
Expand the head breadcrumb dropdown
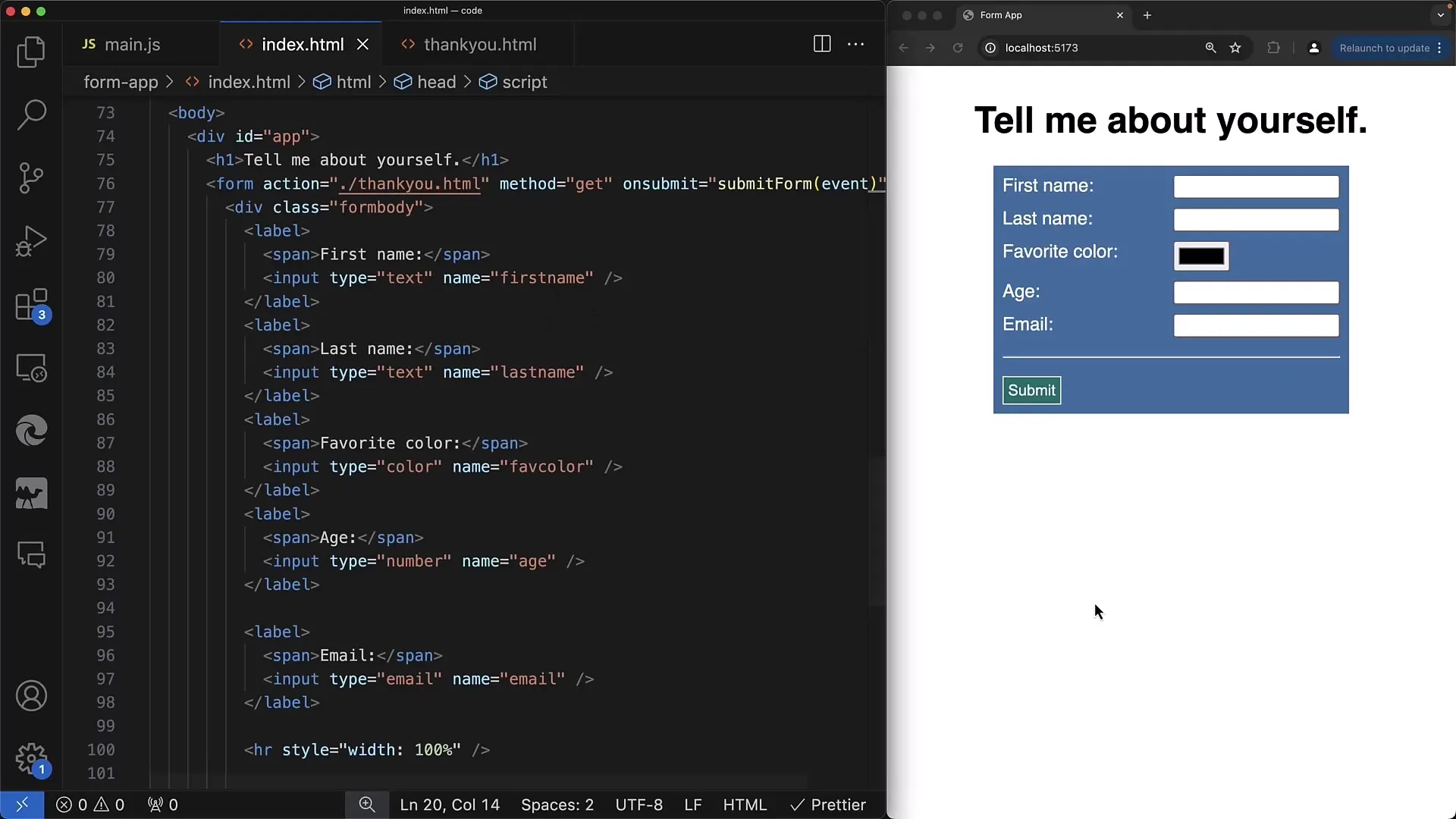click(x=435, y=82)
